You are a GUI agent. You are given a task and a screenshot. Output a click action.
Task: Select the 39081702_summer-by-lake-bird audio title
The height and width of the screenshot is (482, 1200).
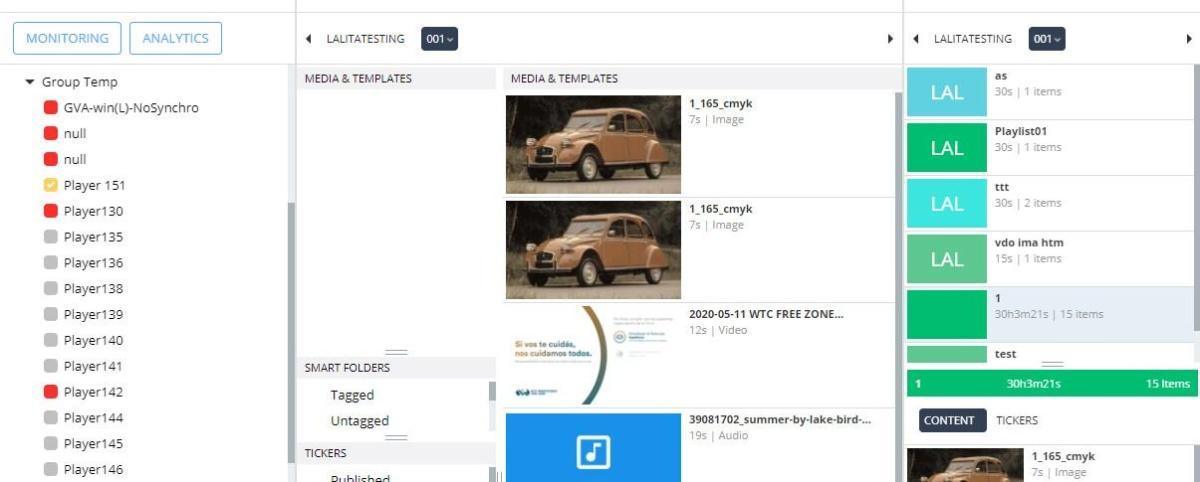pos(780,419)
